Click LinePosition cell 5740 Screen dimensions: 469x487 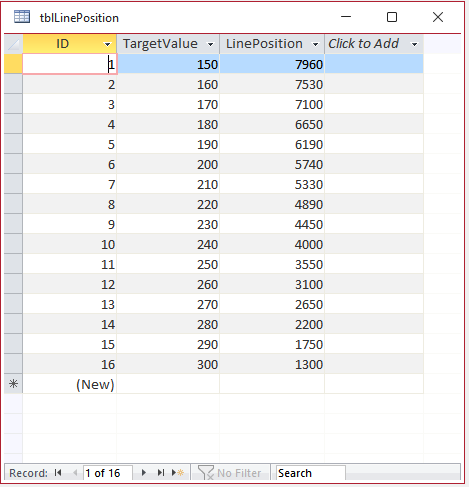point(272,164)
